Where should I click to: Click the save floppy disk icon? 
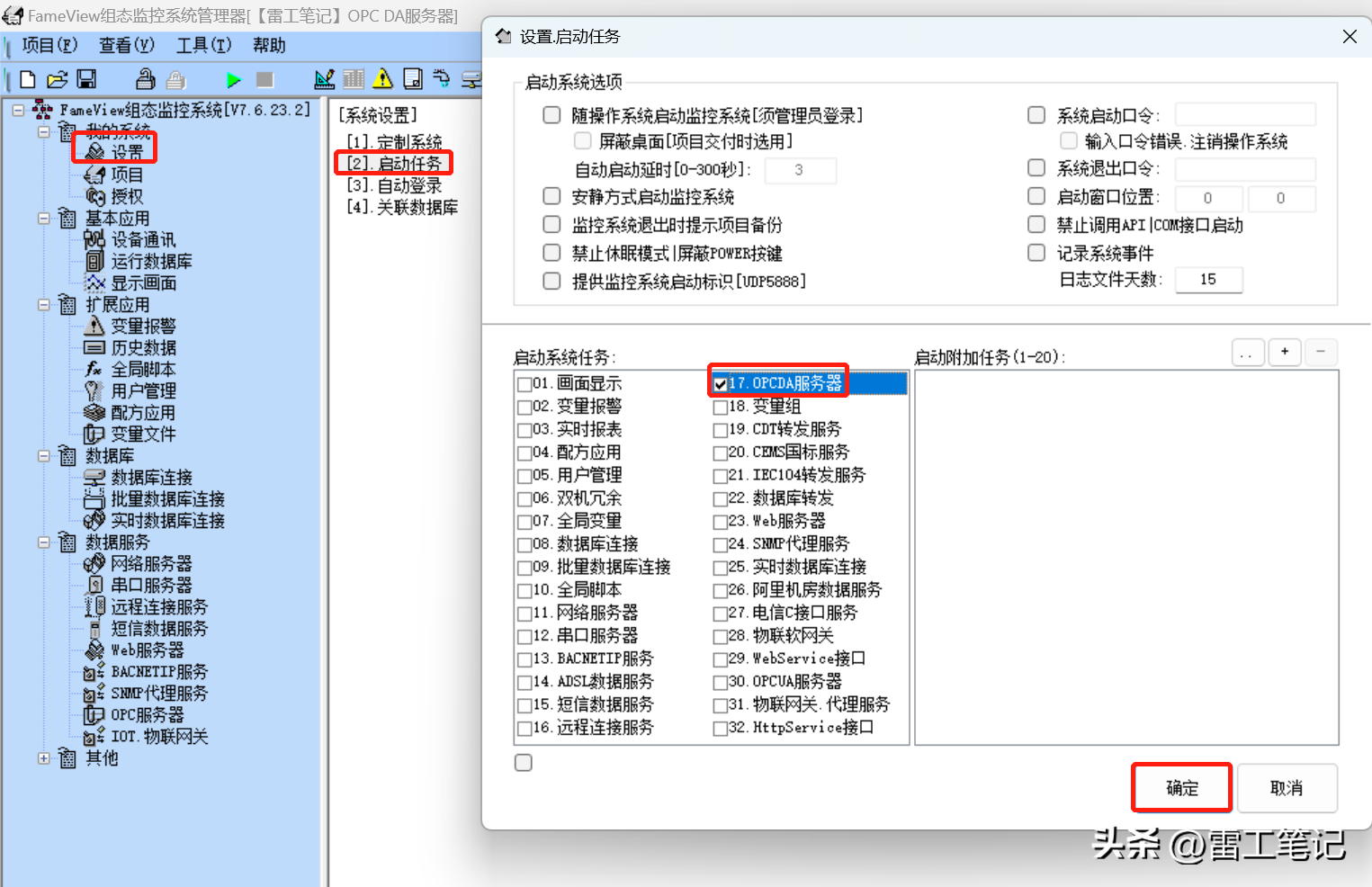[x=86, y=79]
